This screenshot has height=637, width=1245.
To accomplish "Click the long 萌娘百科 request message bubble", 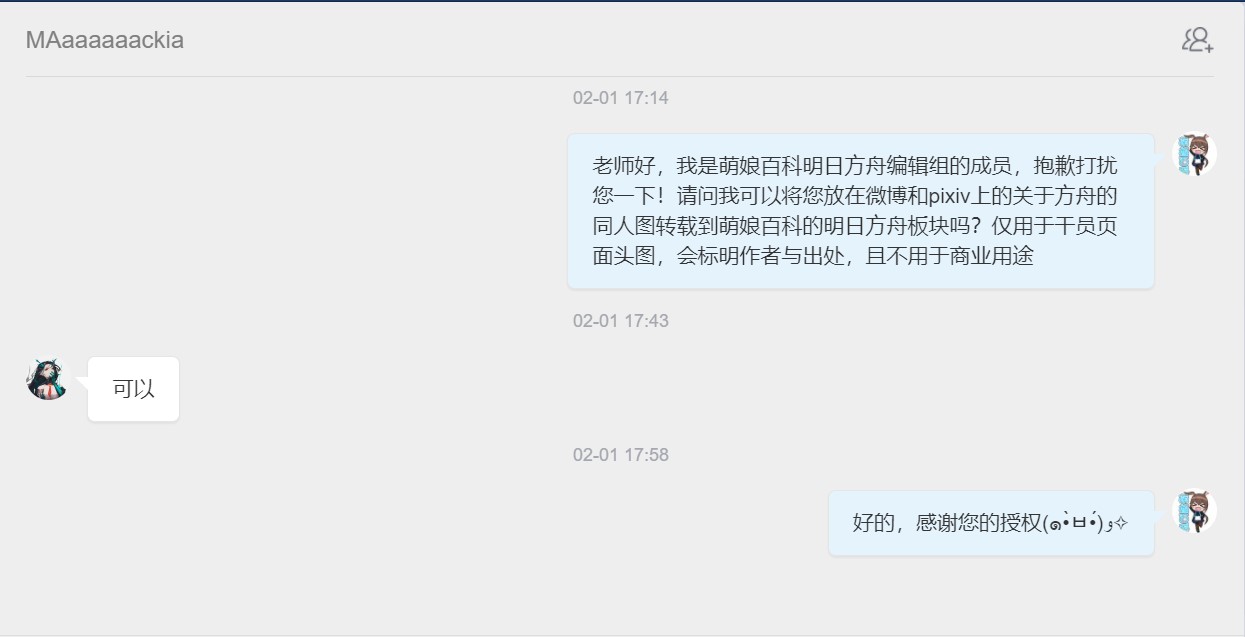I will pyautogui.click(x=861, y=211).
